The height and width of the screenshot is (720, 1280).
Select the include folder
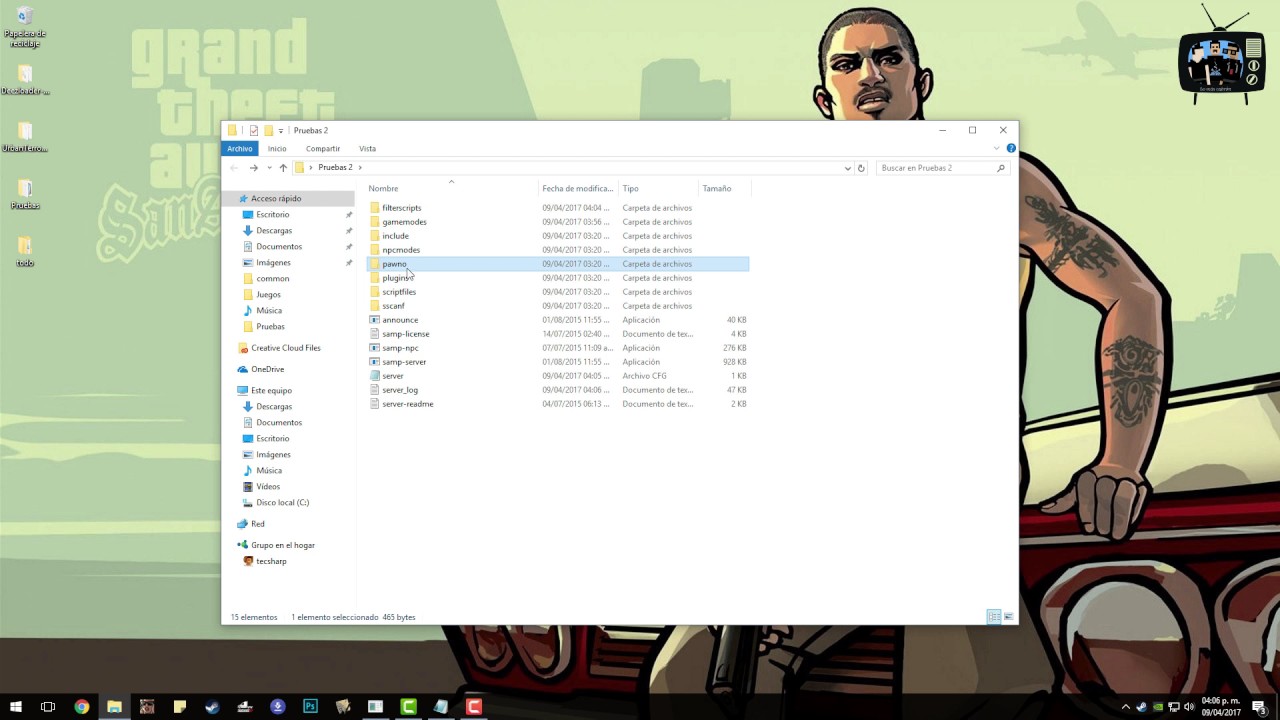pyautogui.click(x=395, y=236)
